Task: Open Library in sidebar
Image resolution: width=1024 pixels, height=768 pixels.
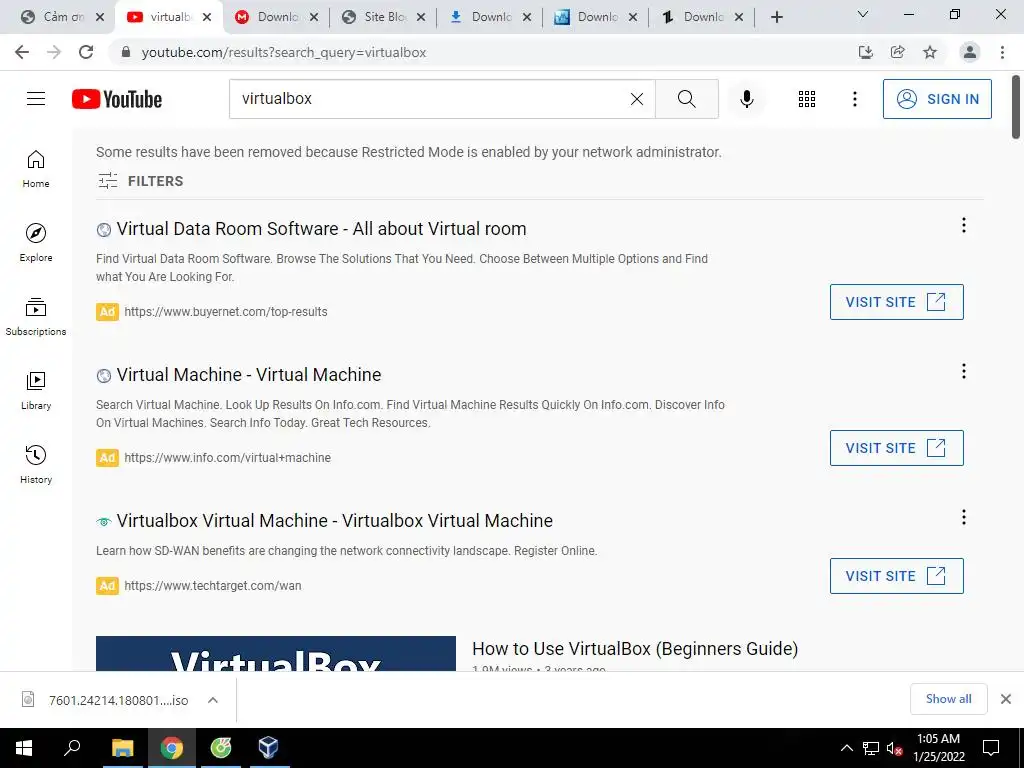Action: 36,391
